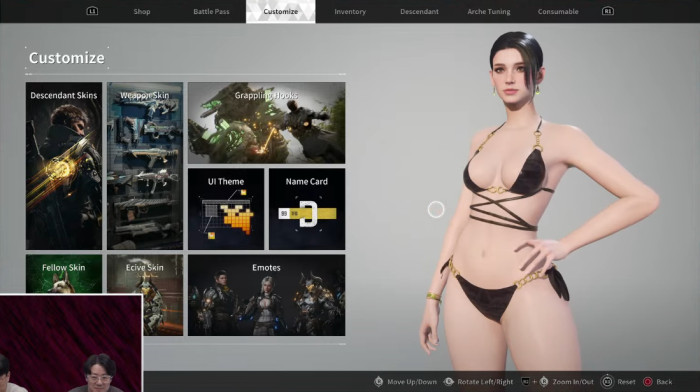The image size is (700, 392).
Task: Click the Move Up/Down stick icon
Action: [x=379, y=382]
